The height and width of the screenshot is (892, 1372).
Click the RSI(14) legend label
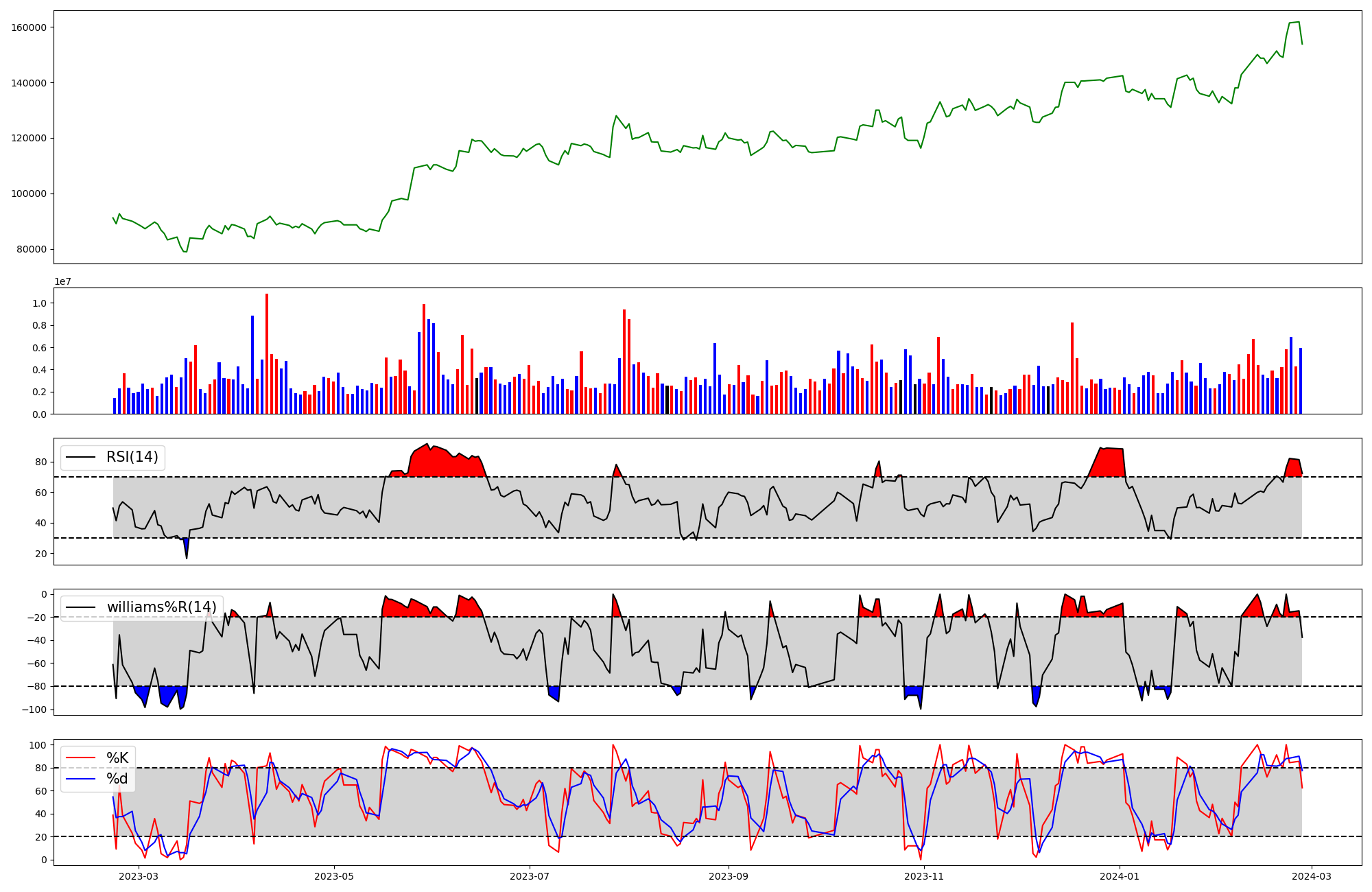[x=132, y=457]
